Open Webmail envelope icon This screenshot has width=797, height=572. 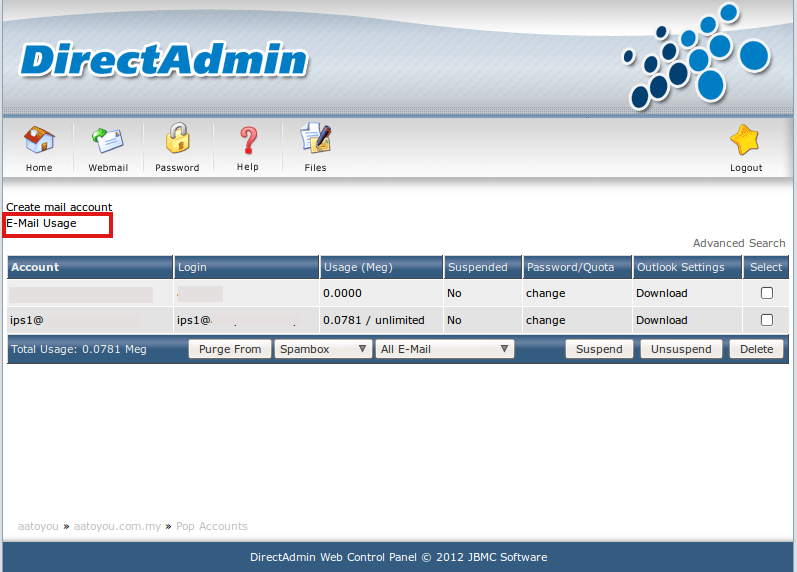(x=108, y=141)
